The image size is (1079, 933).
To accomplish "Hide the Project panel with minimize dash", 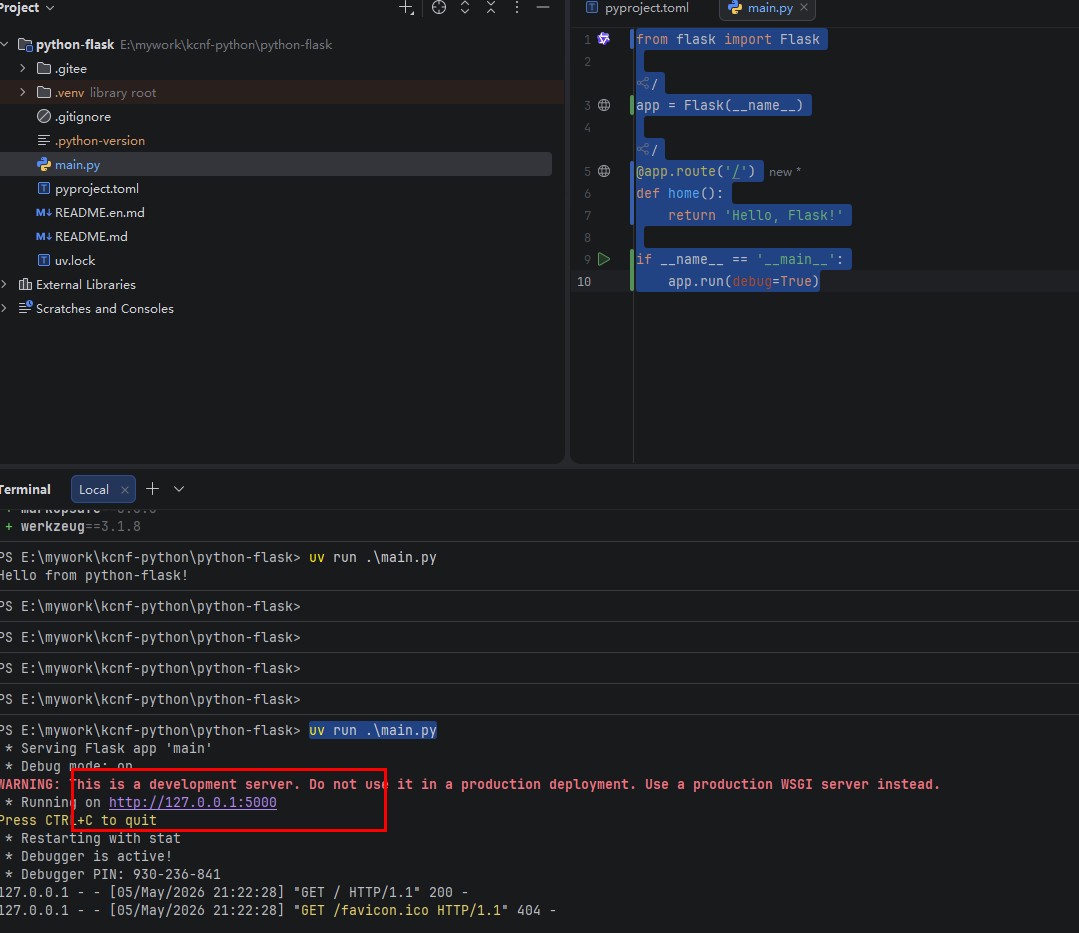I will (543, 8).
